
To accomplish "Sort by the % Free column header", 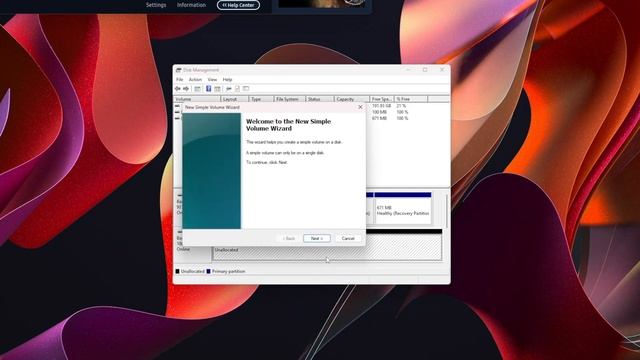I will pos(411,99).
